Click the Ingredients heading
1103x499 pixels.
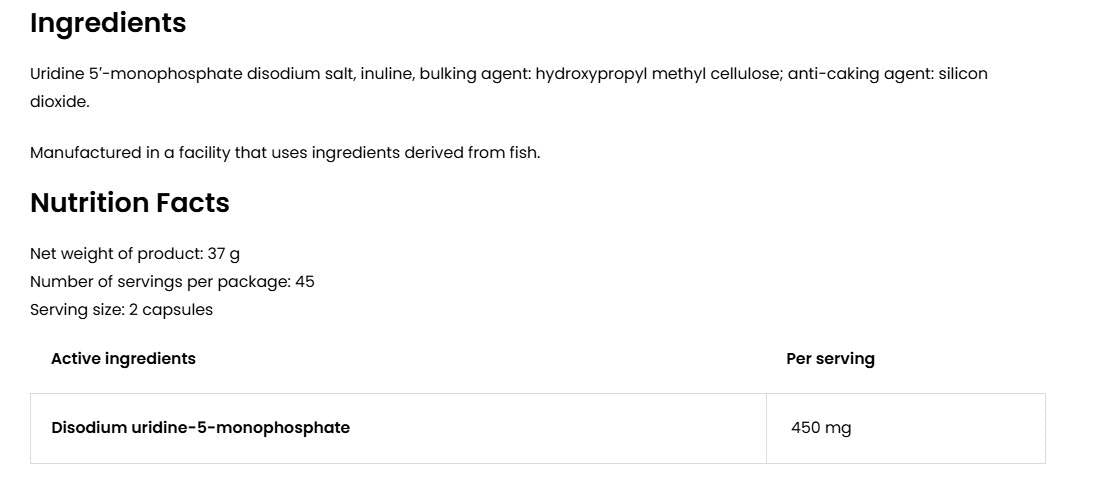[x=108, y=23]
